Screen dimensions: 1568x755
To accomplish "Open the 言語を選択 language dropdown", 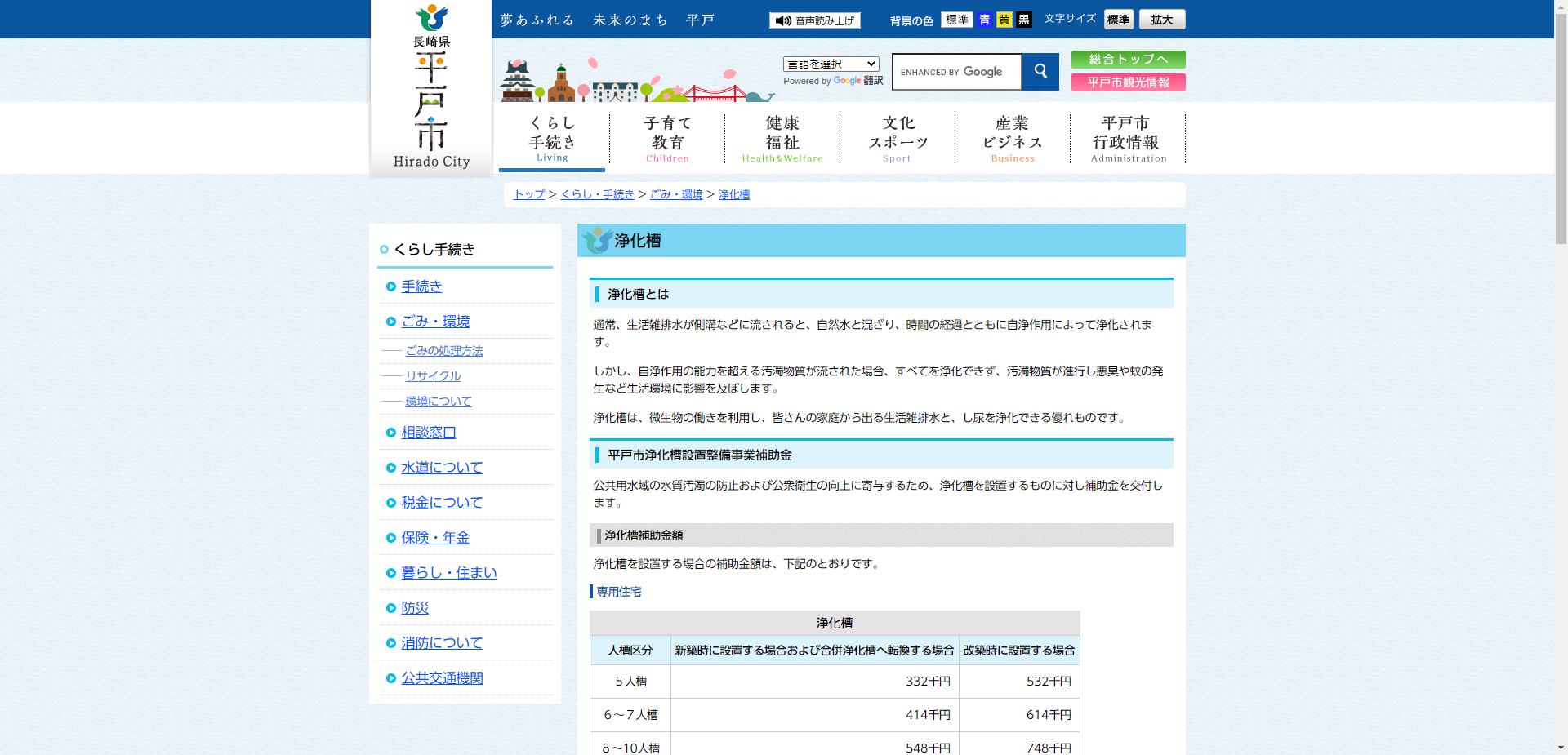I will pyautogui.click(x=830, y=64).
